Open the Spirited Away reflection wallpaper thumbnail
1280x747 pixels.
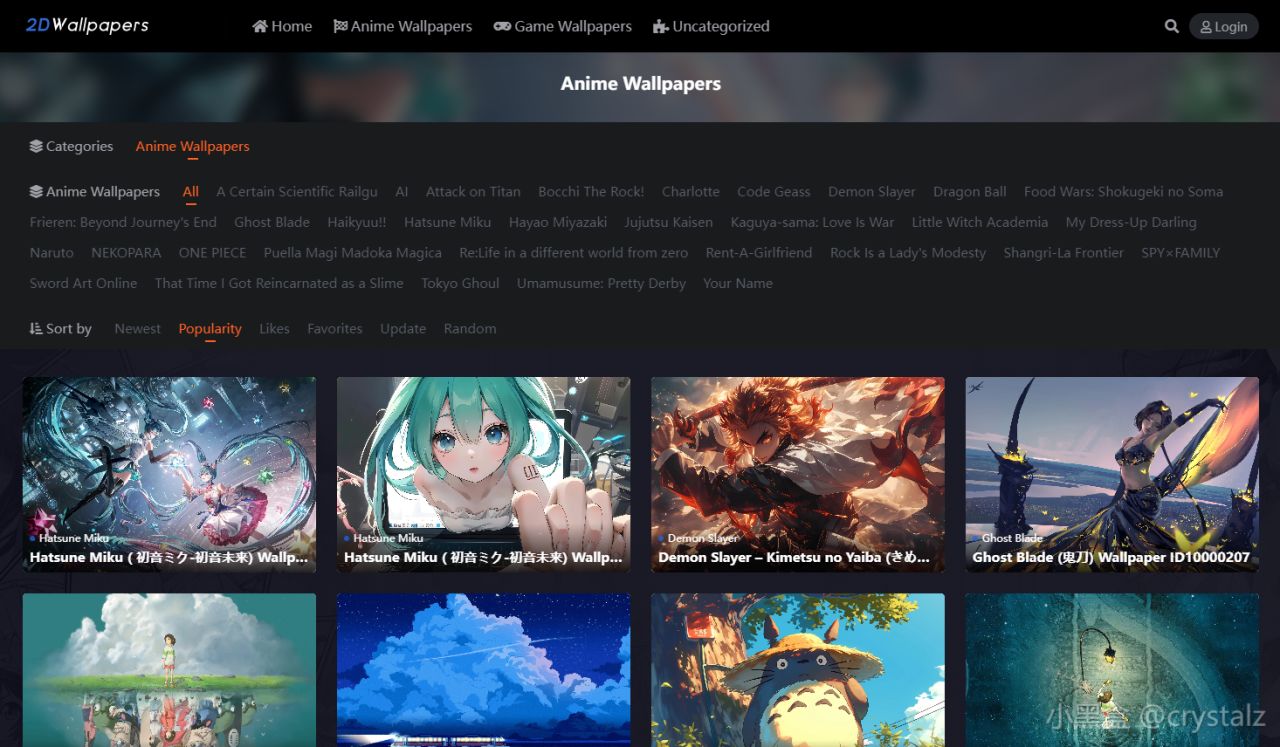tap(169, 670)
